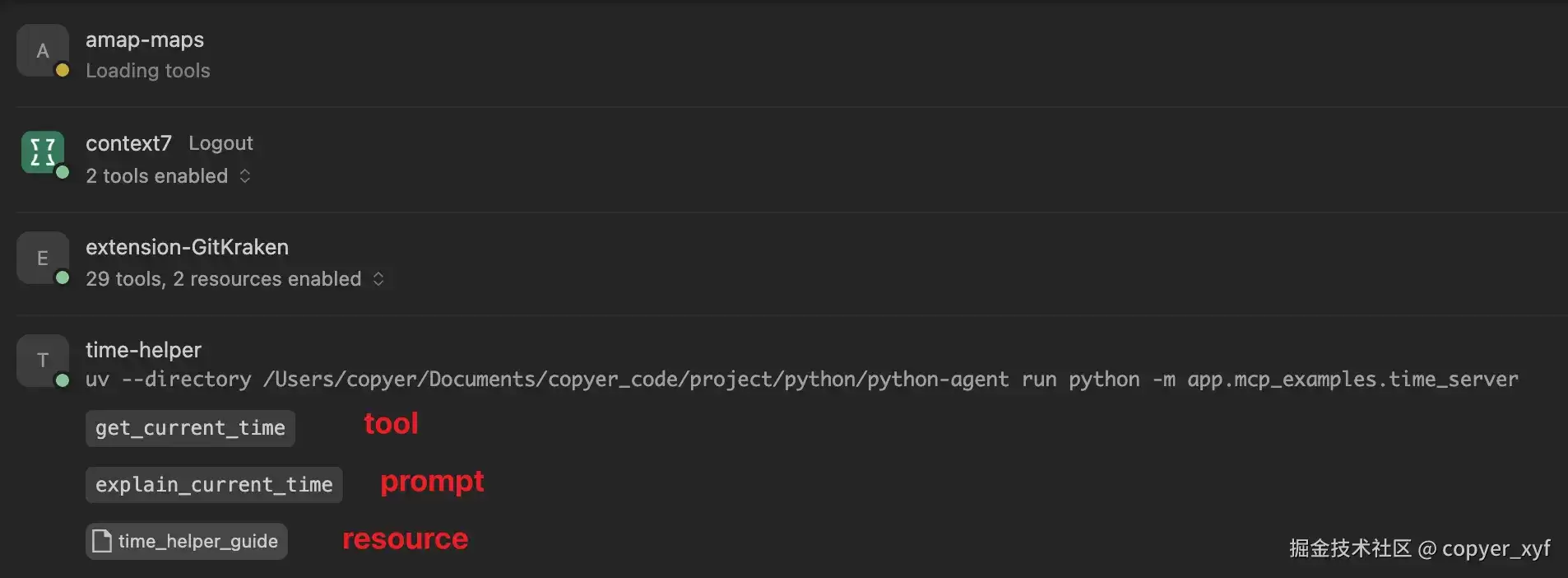Click the file icon on time_helper_guide
Screen dimensions: 1568x578
pyautogui.click(x=102, y=541)
